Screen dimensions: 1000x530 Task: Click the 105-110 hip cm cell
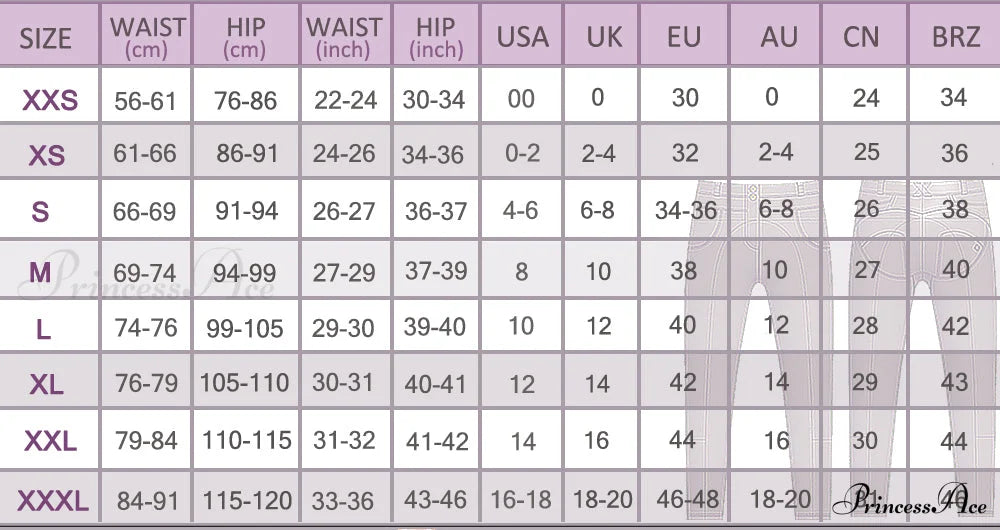point(245,384)
